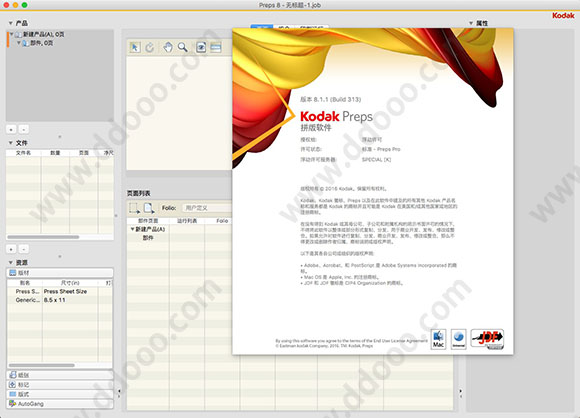Screen dimensions: 580x418
Task: Click the panel collapse arrows near left sidebar
Action: tap(119, 393)
